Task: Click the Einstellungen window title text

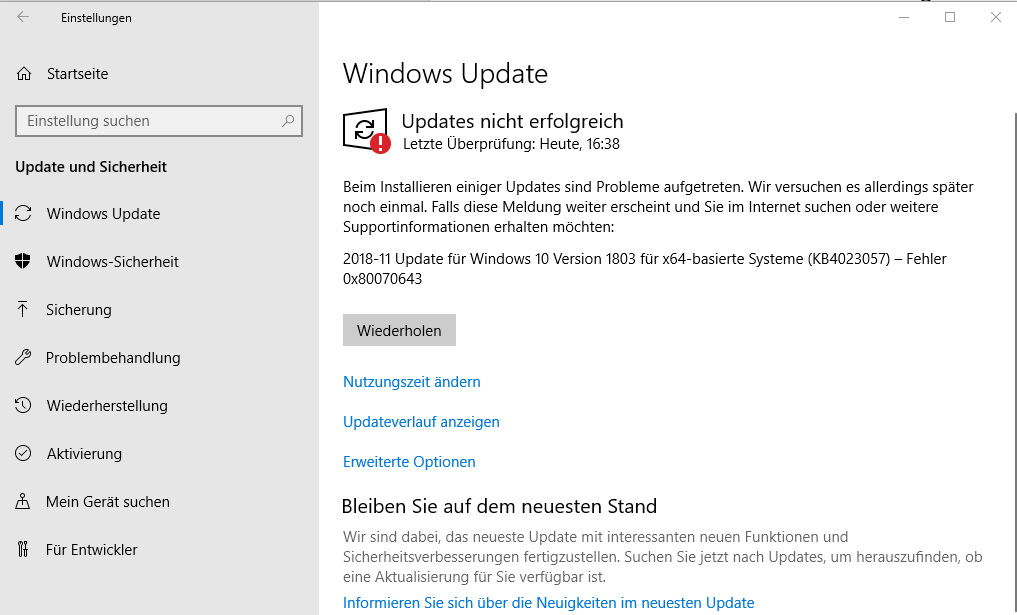Action: (96, 18)
